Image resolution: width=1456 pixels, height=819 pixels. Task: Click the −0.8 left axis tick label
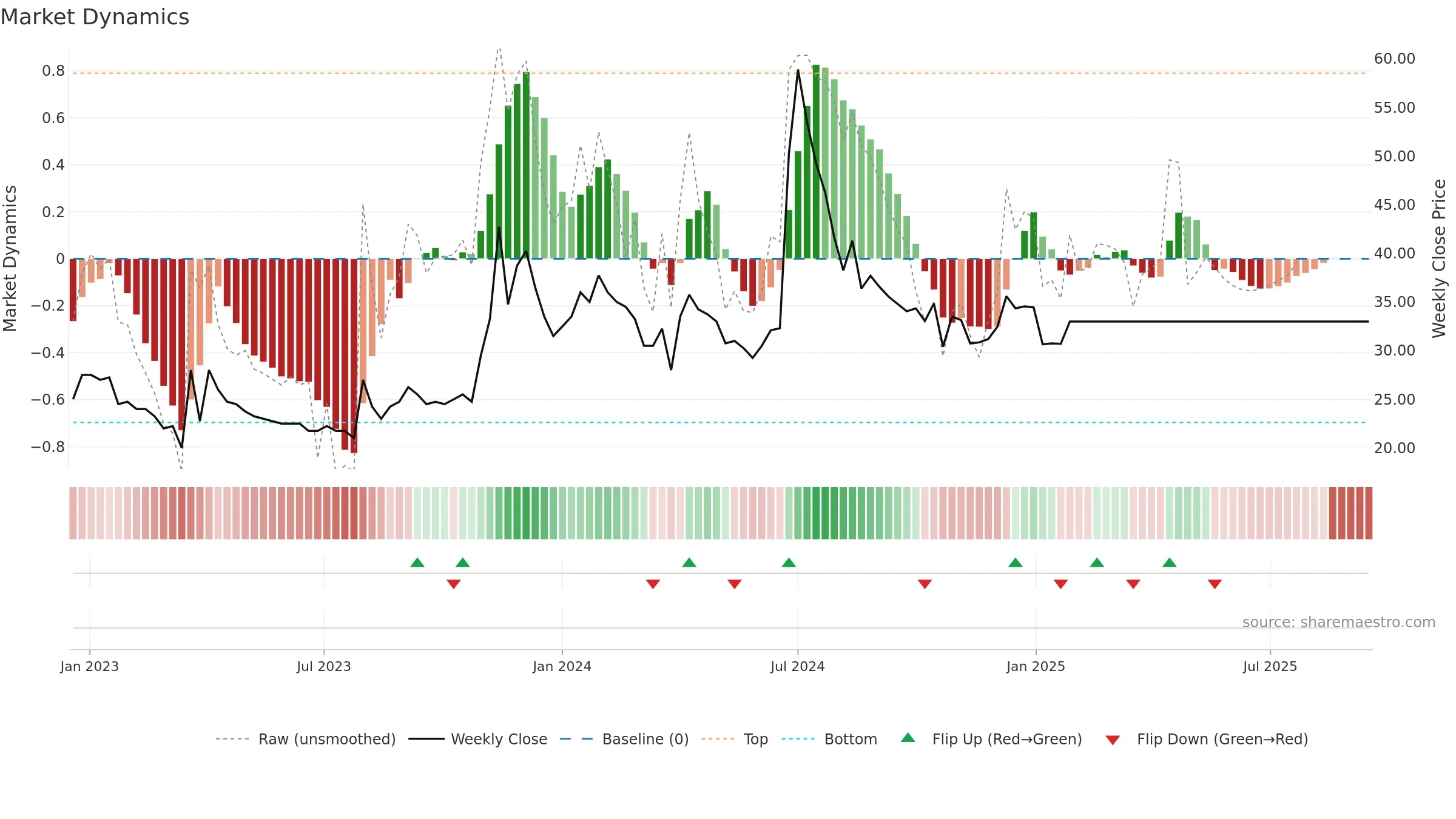48,447
